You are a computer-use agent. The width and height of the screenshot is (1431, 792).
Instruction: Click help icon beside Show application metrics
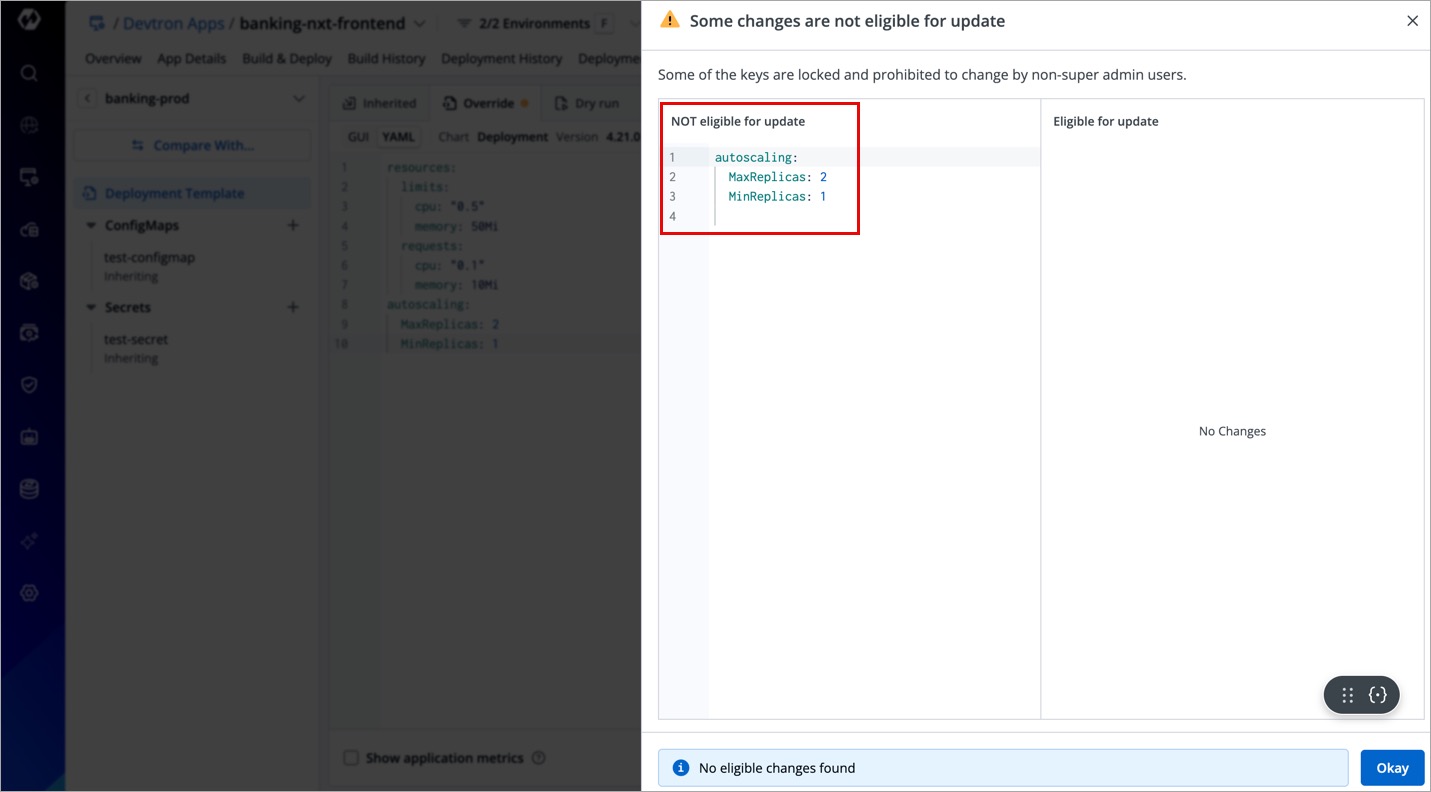click(539, 758)
